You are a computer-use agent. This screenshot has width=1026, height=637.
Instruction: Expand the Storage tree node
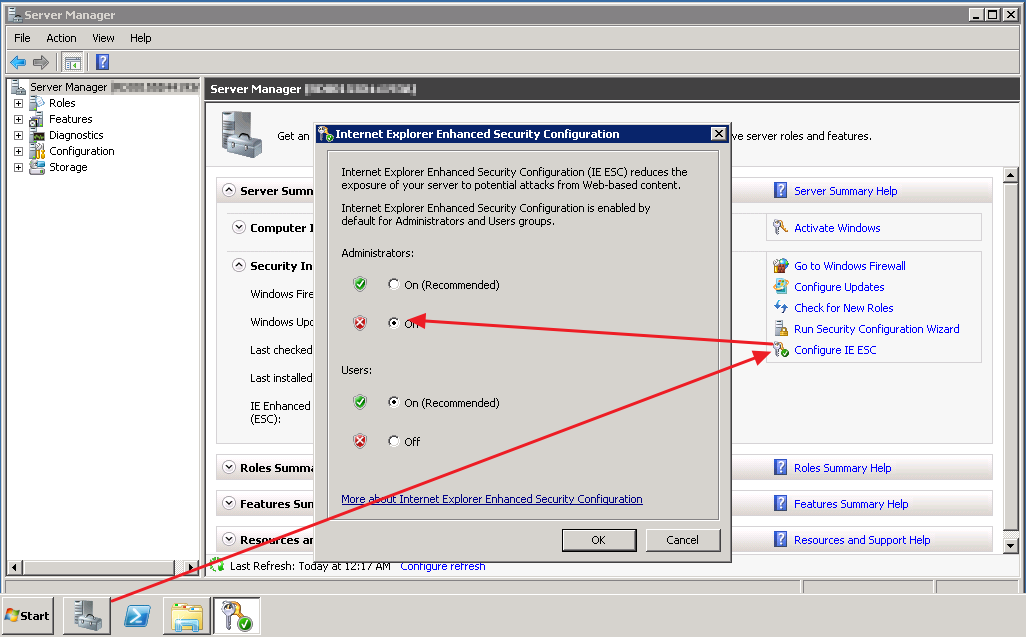[18, 167]
